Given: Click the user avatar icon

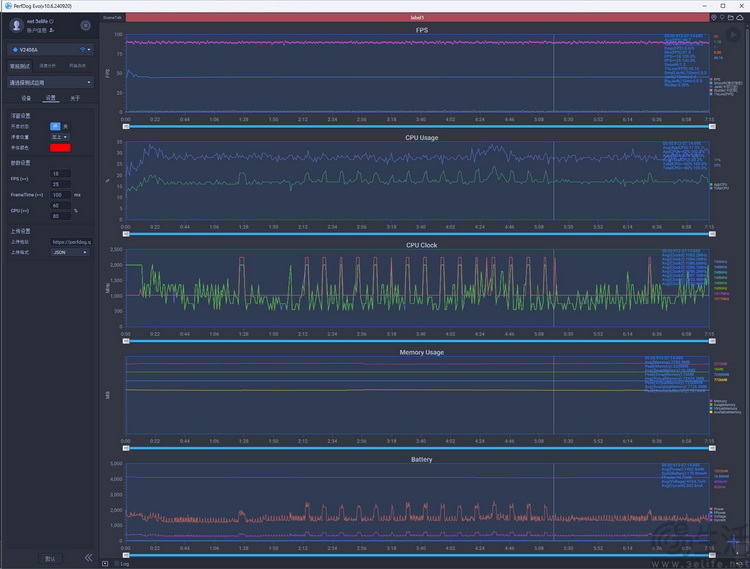Looking at the screenshot, I should [x=15, y=24].
